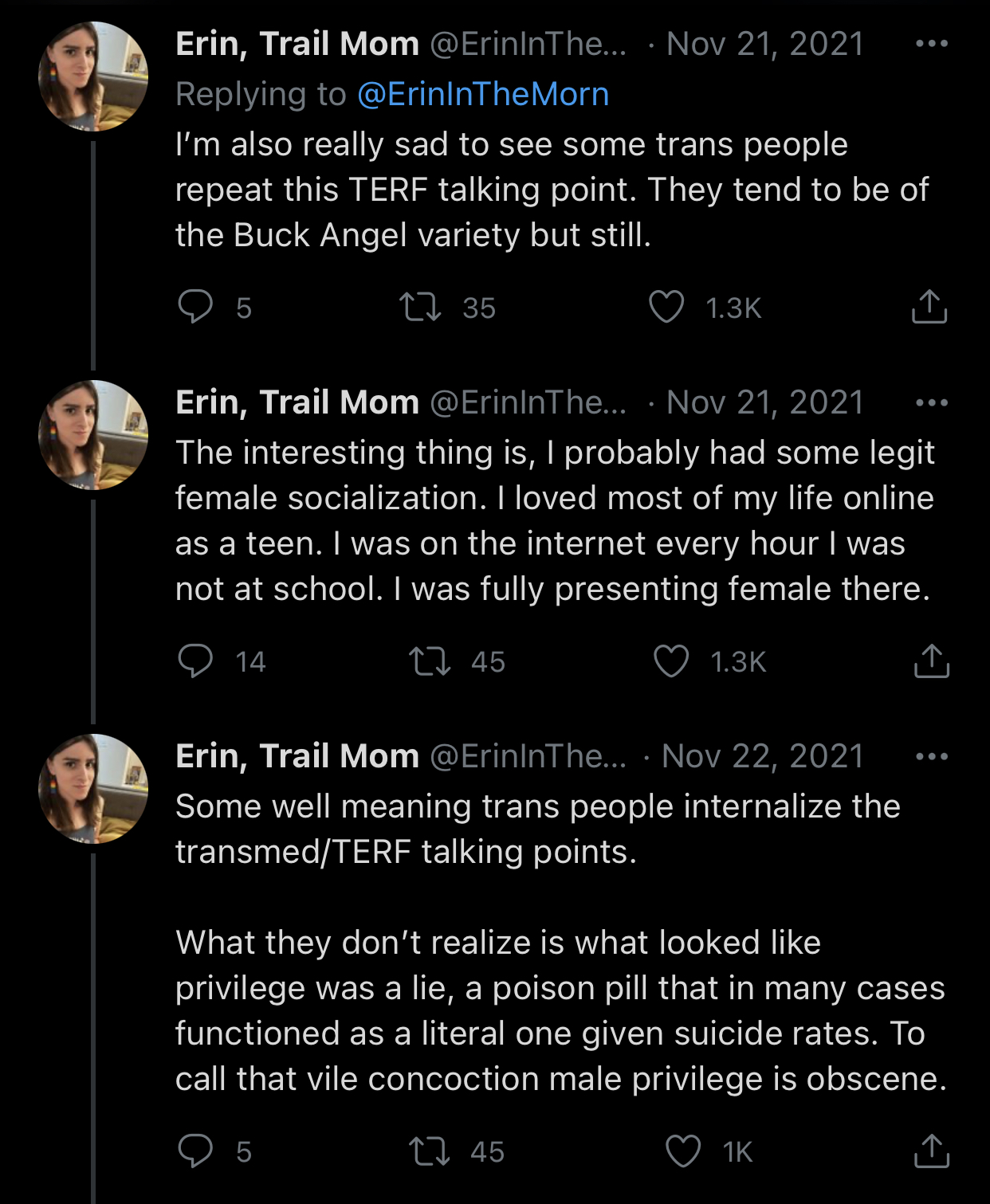
Task: Retweet the Nov 22 tweet
Action: tap(430, 1151)
